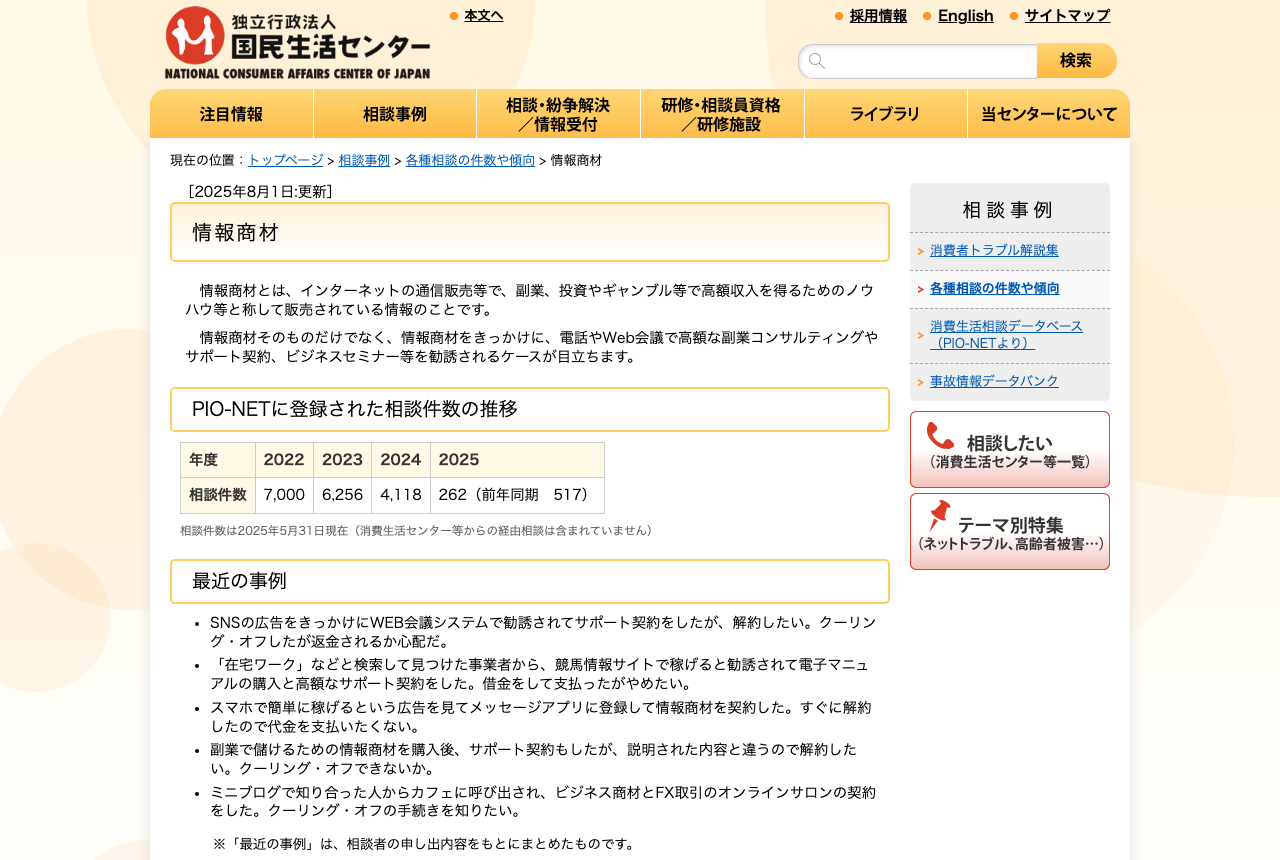
Task: Click the 相談件数は2025年5月31日現在 table footnote
Action: [416, 531]
